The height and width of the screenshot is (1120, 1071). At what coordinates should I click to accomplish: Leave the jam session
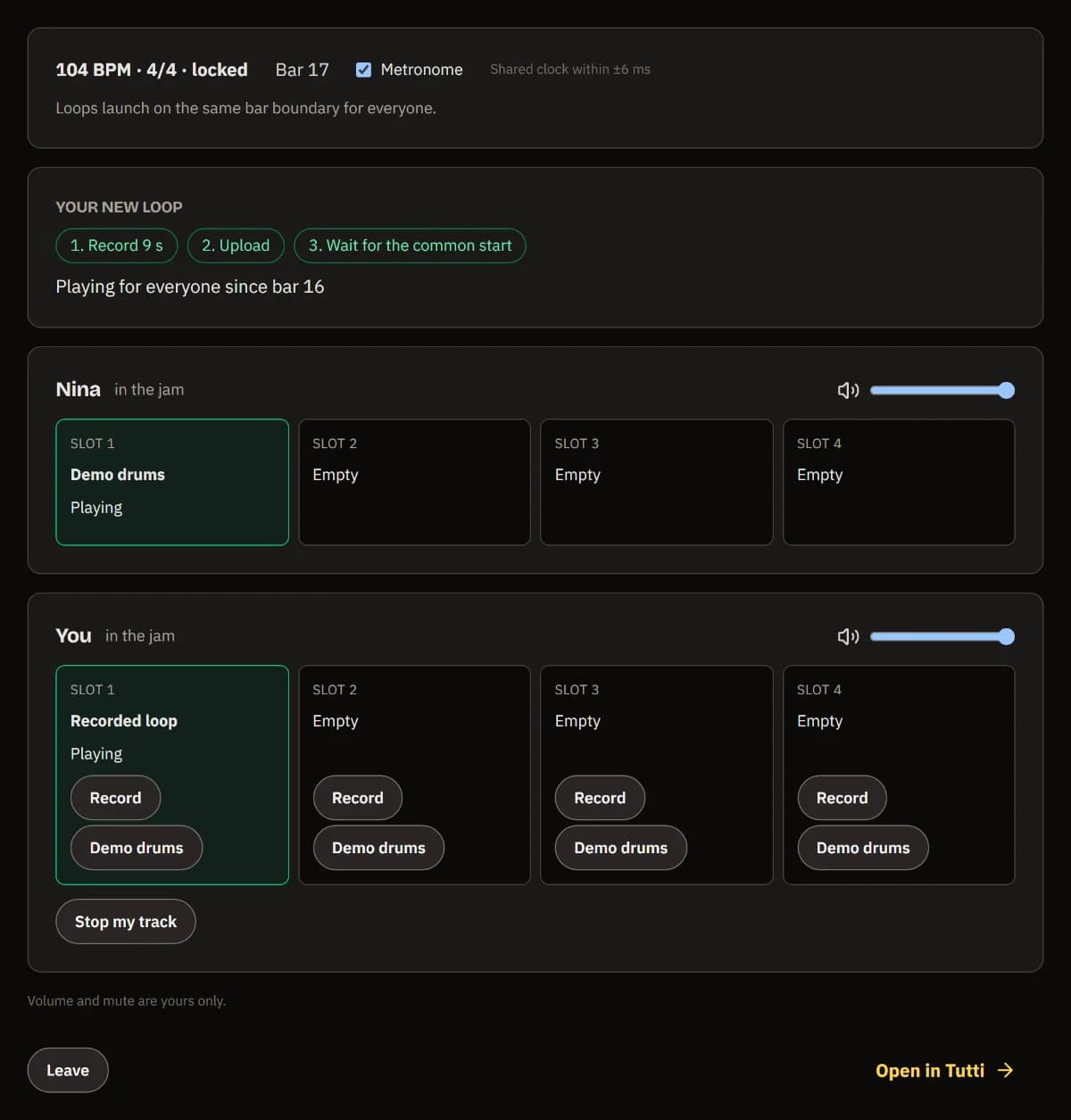(x=68, y=1070)
